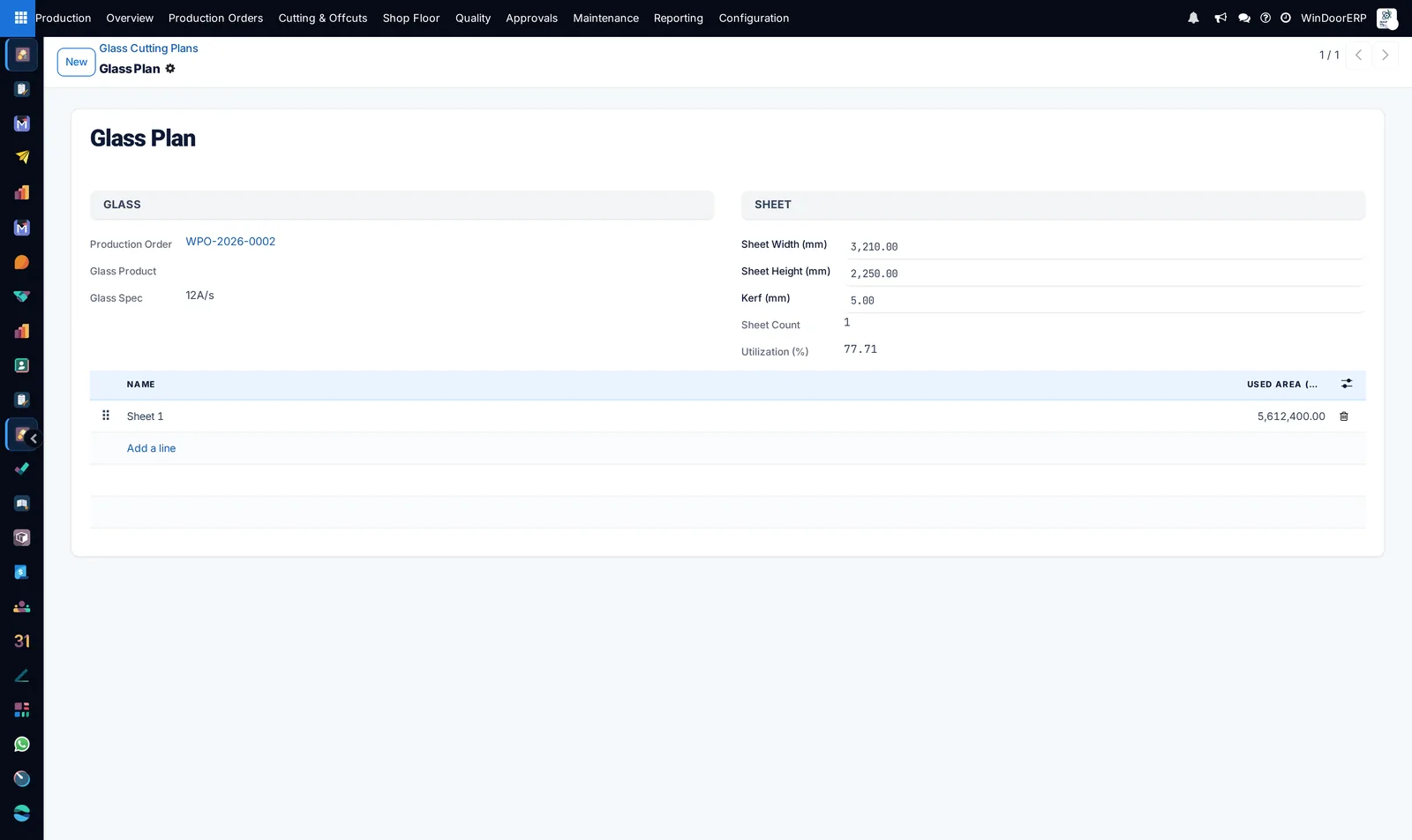Grab the drag handle of Sheet 1
The height and width of the screenshot is (840, 1412).
coord(106,416)
